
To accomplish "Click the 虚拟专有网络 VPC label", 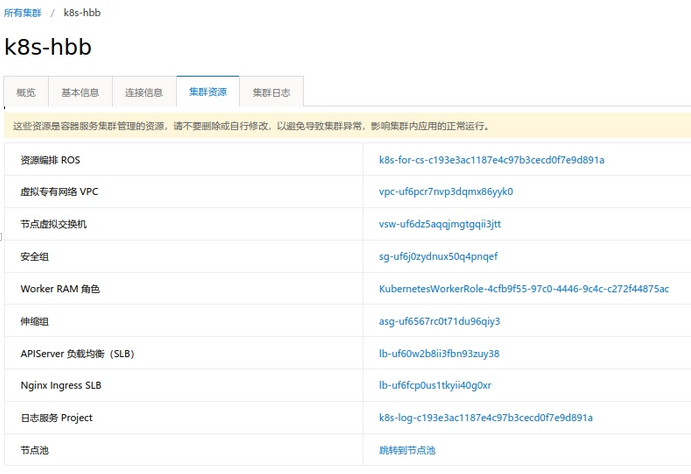I will 59,192.
